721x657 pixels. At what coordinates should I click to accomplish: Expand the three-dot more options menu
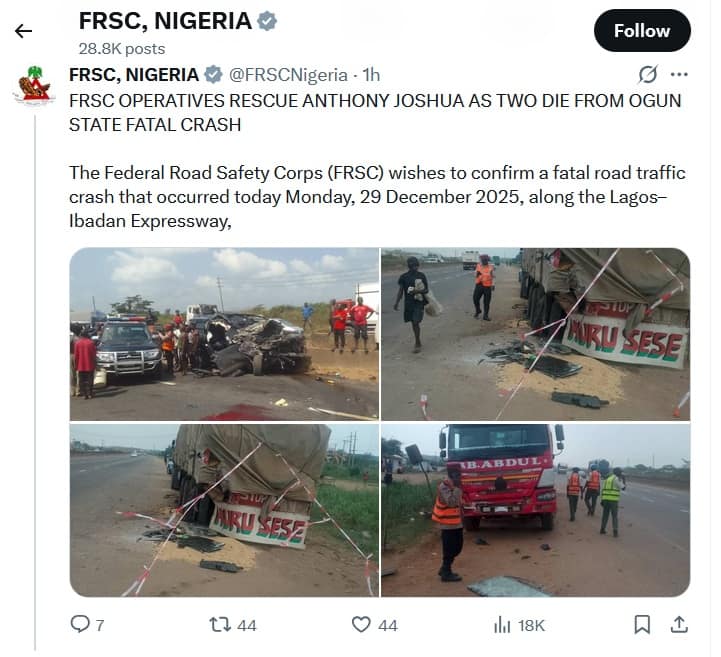pyautogui.click(x=679, y=75)
